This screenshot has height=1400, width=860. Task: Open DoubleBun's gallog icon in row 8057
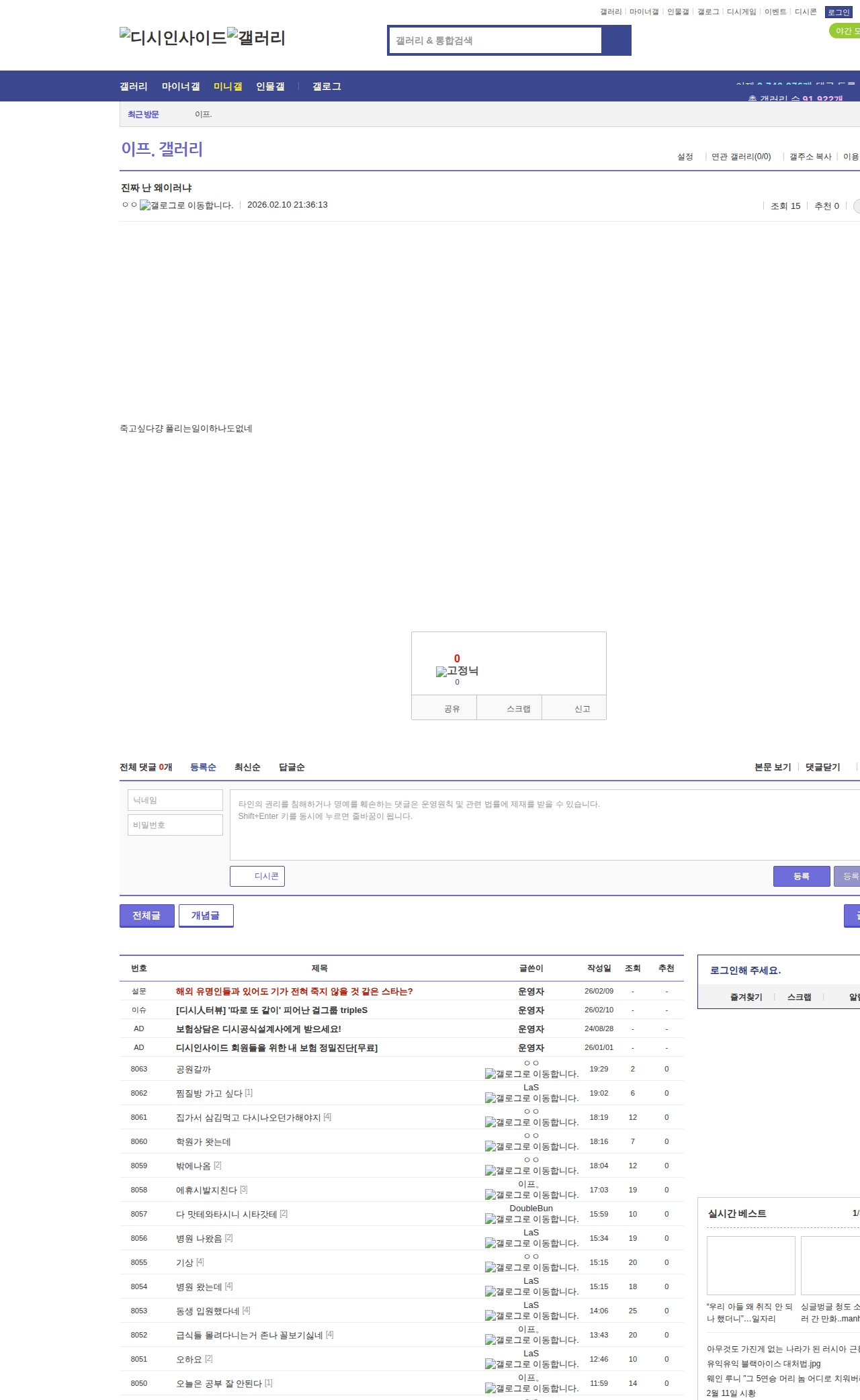[532, 1219]
